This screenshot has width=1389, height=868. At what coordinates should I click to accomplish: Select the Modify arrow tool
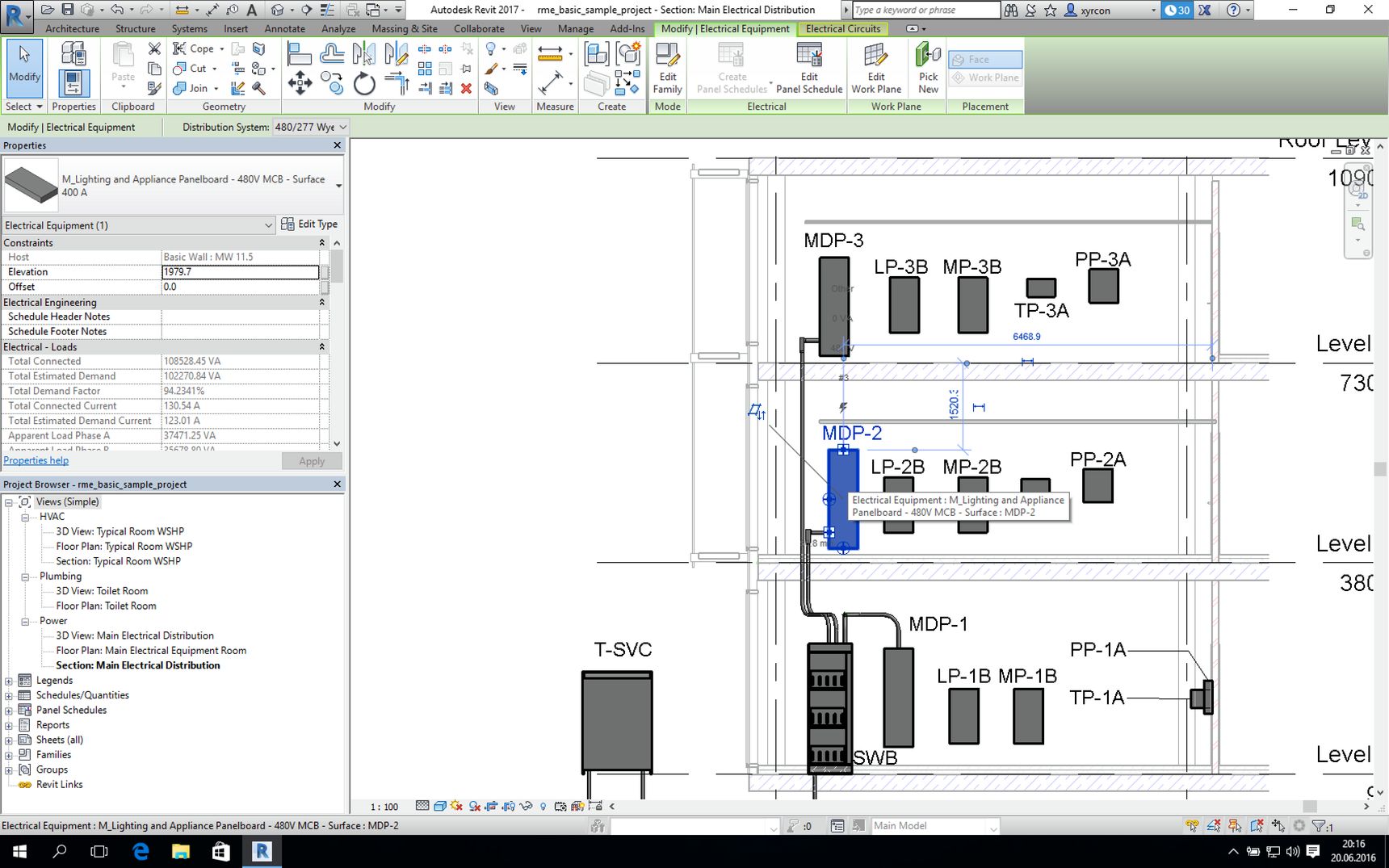point(24,68)
